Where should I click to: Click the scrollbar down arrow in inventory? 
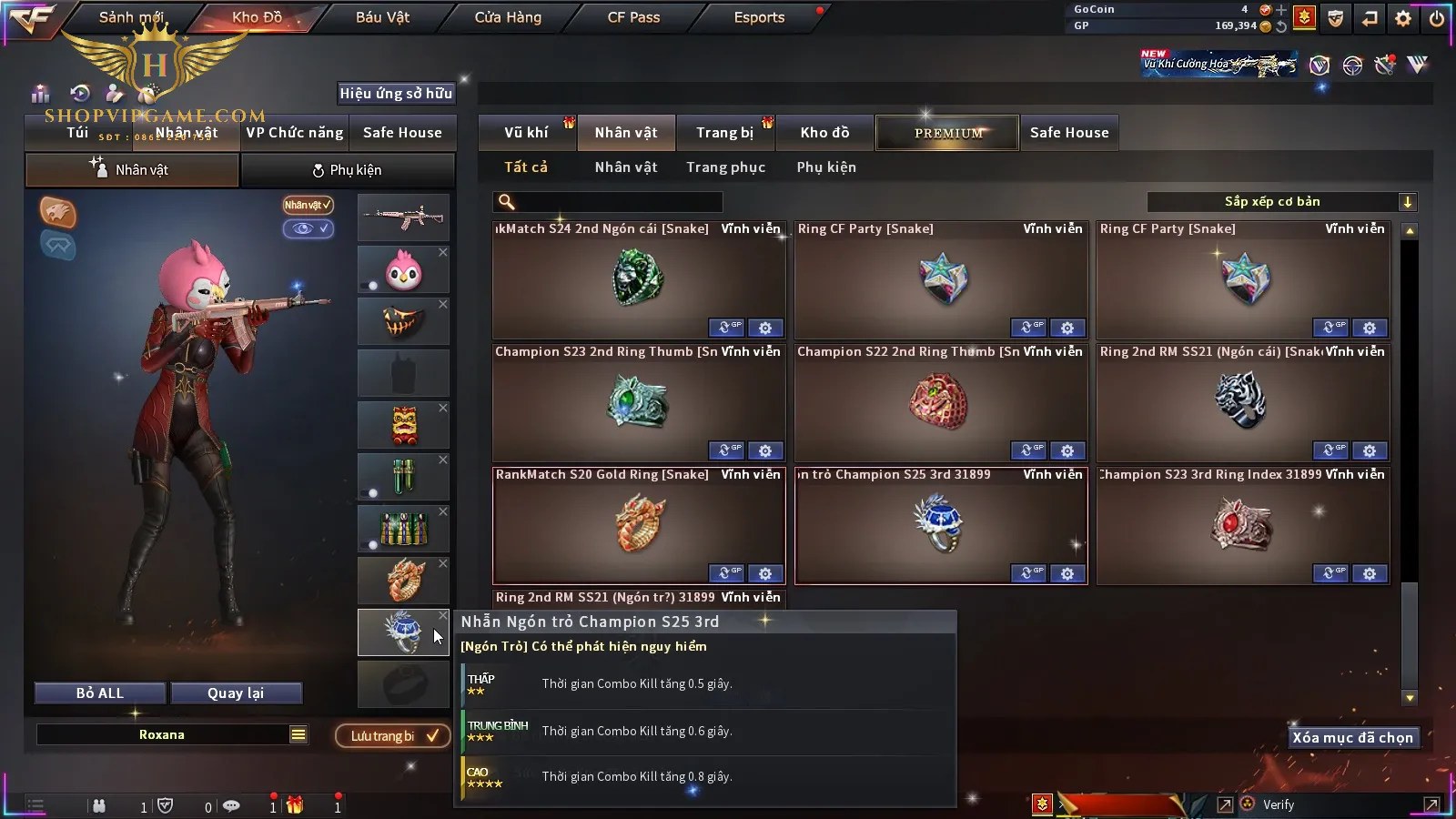[x=1410, y=698]
